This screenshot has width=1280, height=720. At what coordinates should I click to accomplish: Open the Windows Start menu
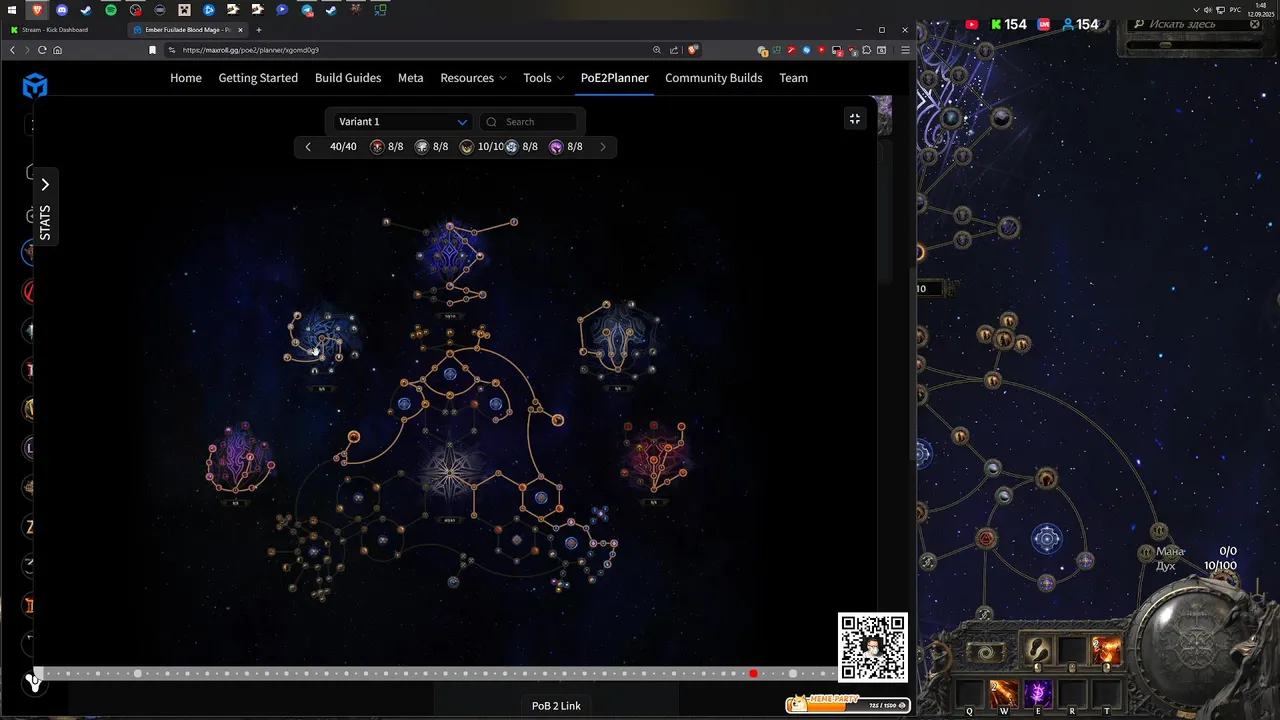tap(13, 10)
